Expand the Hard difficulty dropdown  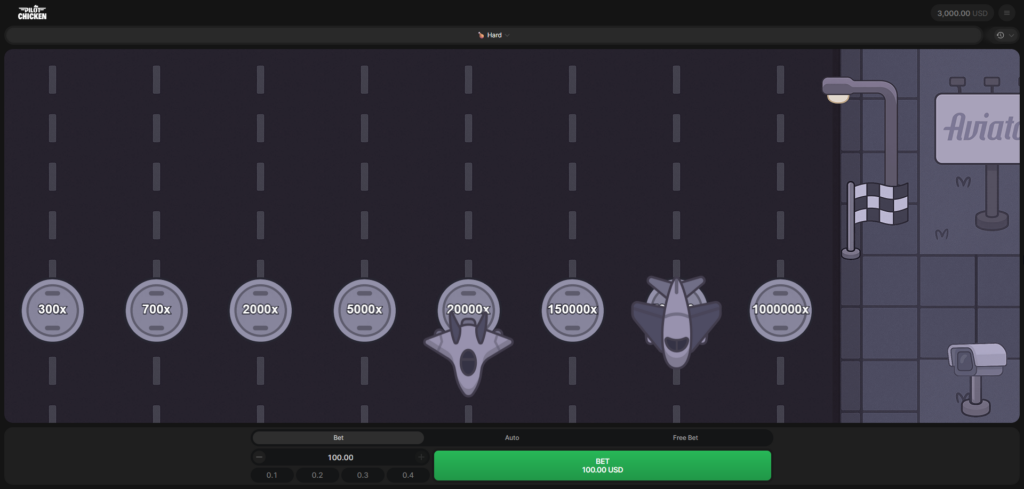[494, 35]
